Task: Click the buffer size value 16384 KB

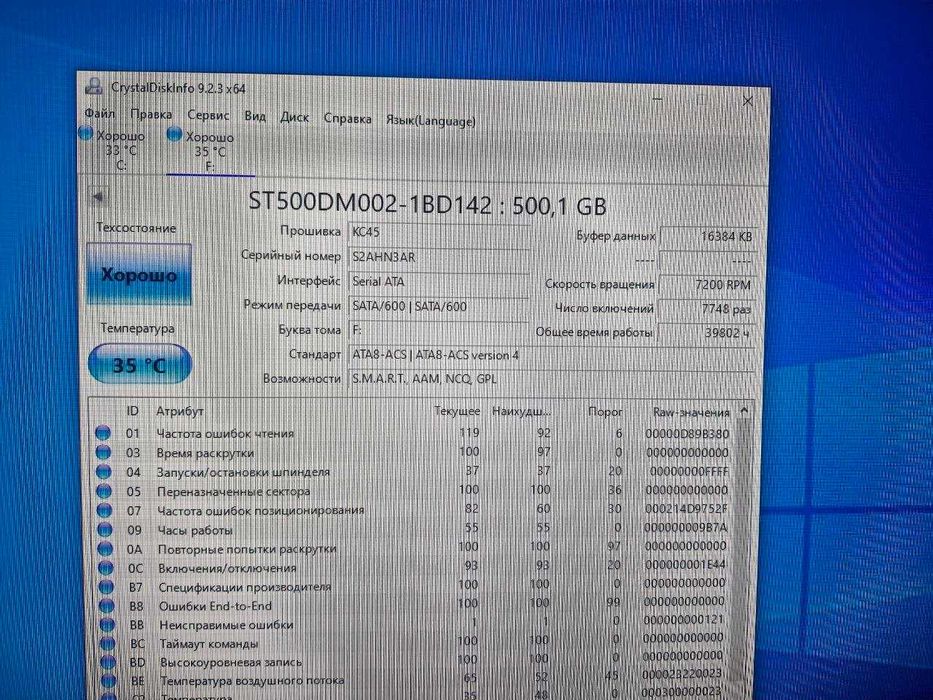Action: [707, 236]
